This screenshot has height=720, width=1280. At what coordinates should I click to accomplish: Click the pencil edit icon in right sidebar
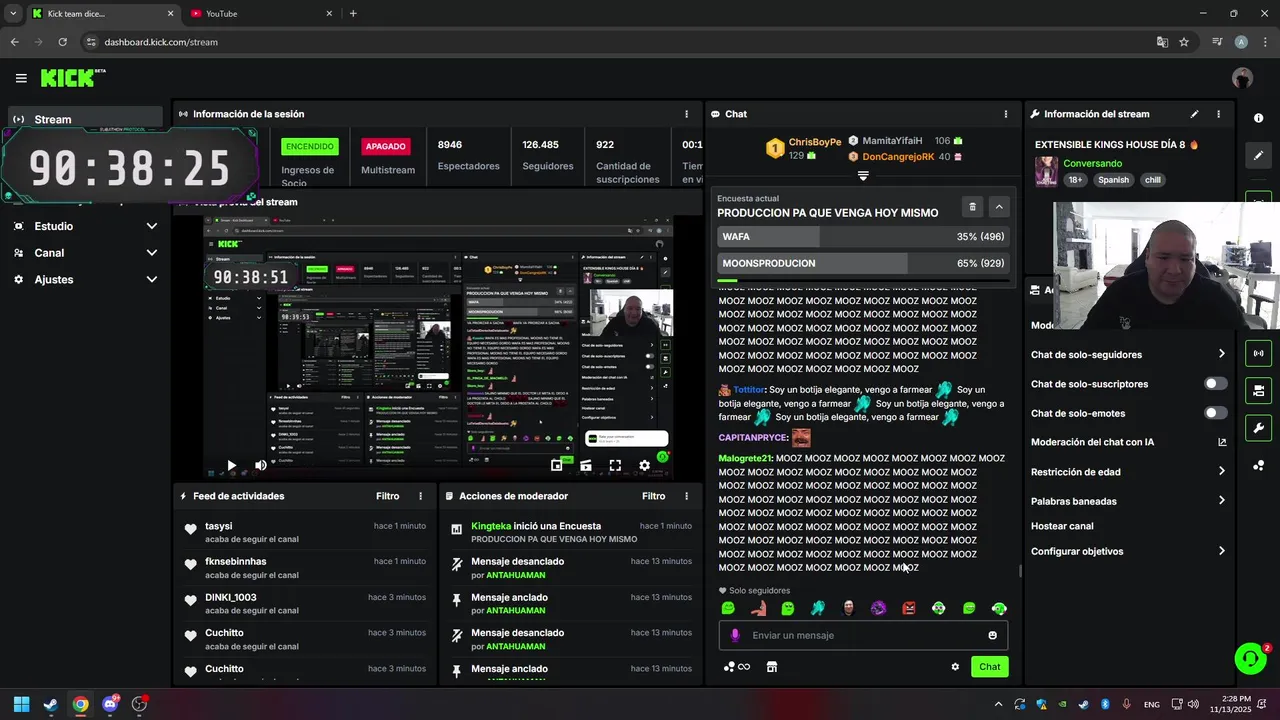click(1258, 155)
